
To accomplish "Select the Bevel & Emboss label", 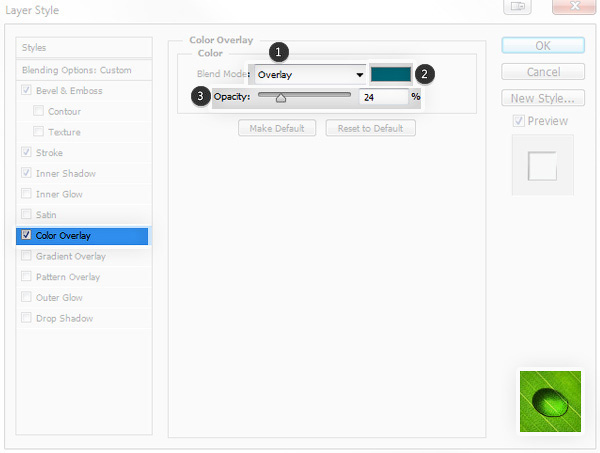I will [69, 91].
